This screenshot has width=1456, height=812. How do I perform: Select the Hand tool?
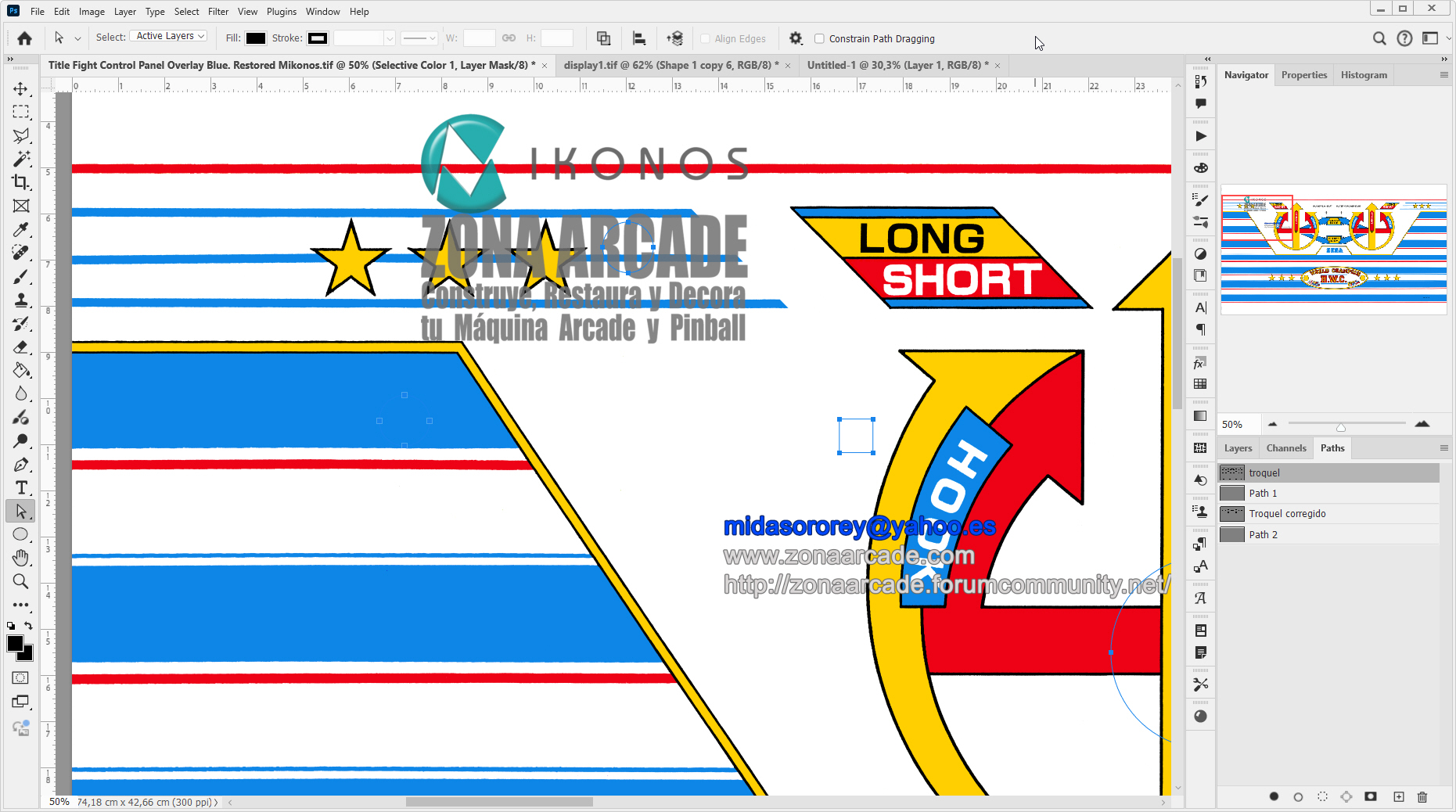click(21, 558)
